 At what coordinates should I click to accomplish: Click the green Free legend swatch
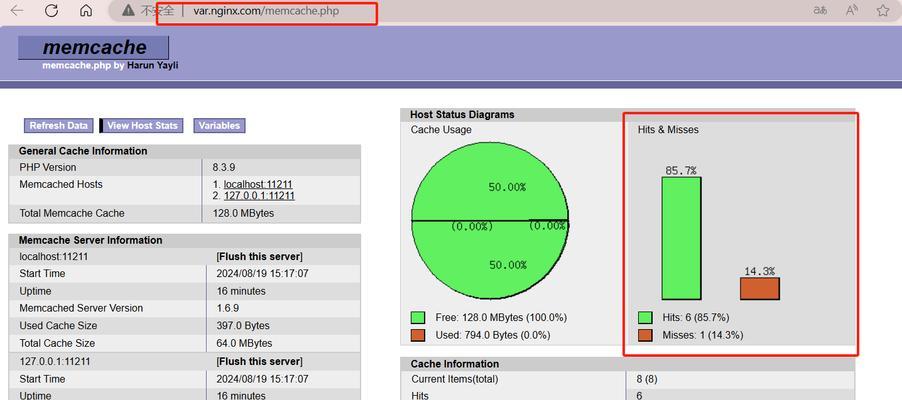click(x=418, y=318)
